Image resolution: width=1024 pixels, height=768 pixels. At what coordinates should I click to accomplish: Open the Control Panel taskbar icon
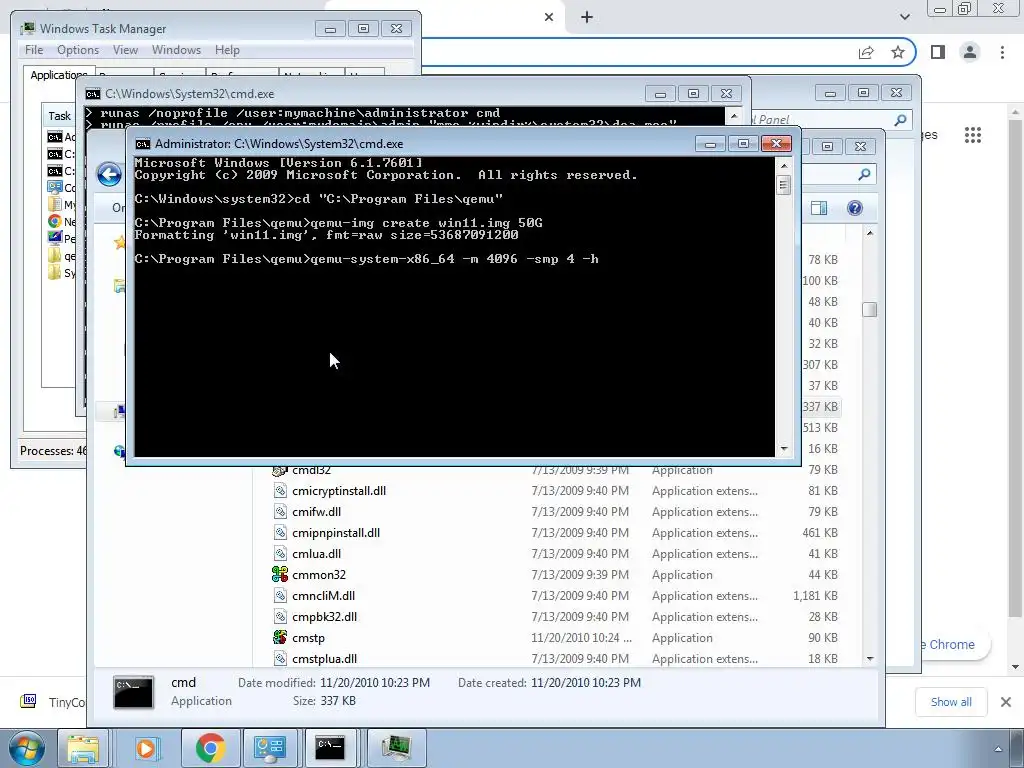point(270,748)
